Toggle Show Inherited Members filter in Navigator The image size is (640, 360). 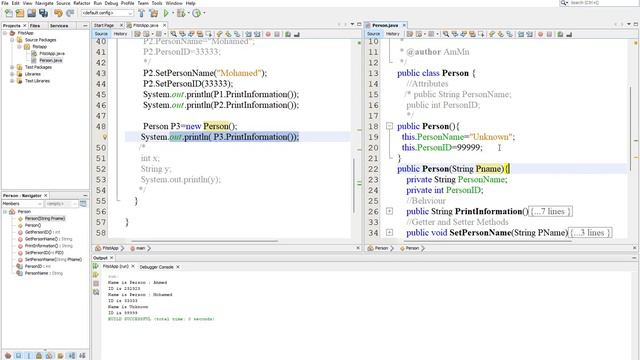click(x=8, y=356)
